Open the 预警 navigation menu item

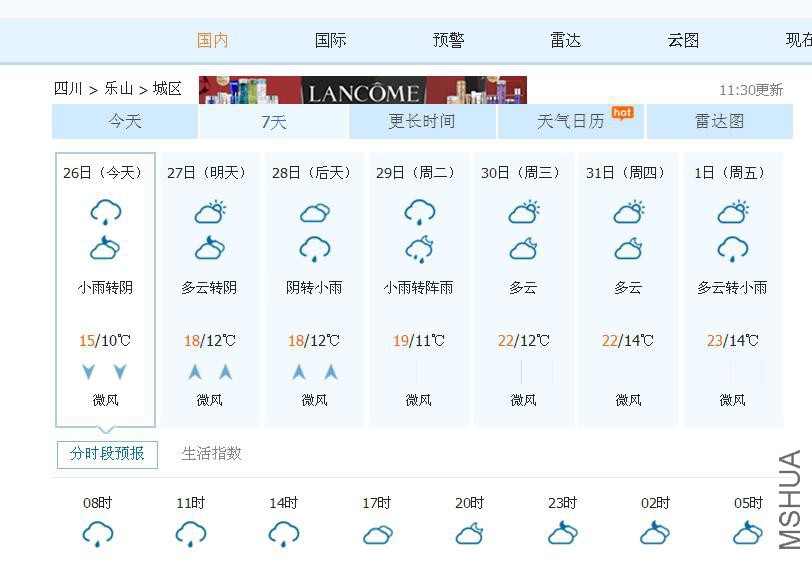click(x=448, y=40)
